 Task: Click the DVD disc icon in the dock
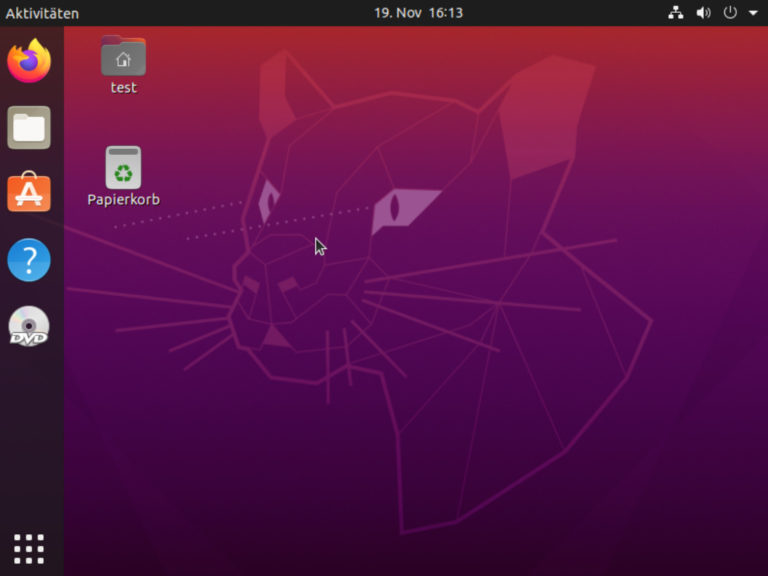point(29,326)
